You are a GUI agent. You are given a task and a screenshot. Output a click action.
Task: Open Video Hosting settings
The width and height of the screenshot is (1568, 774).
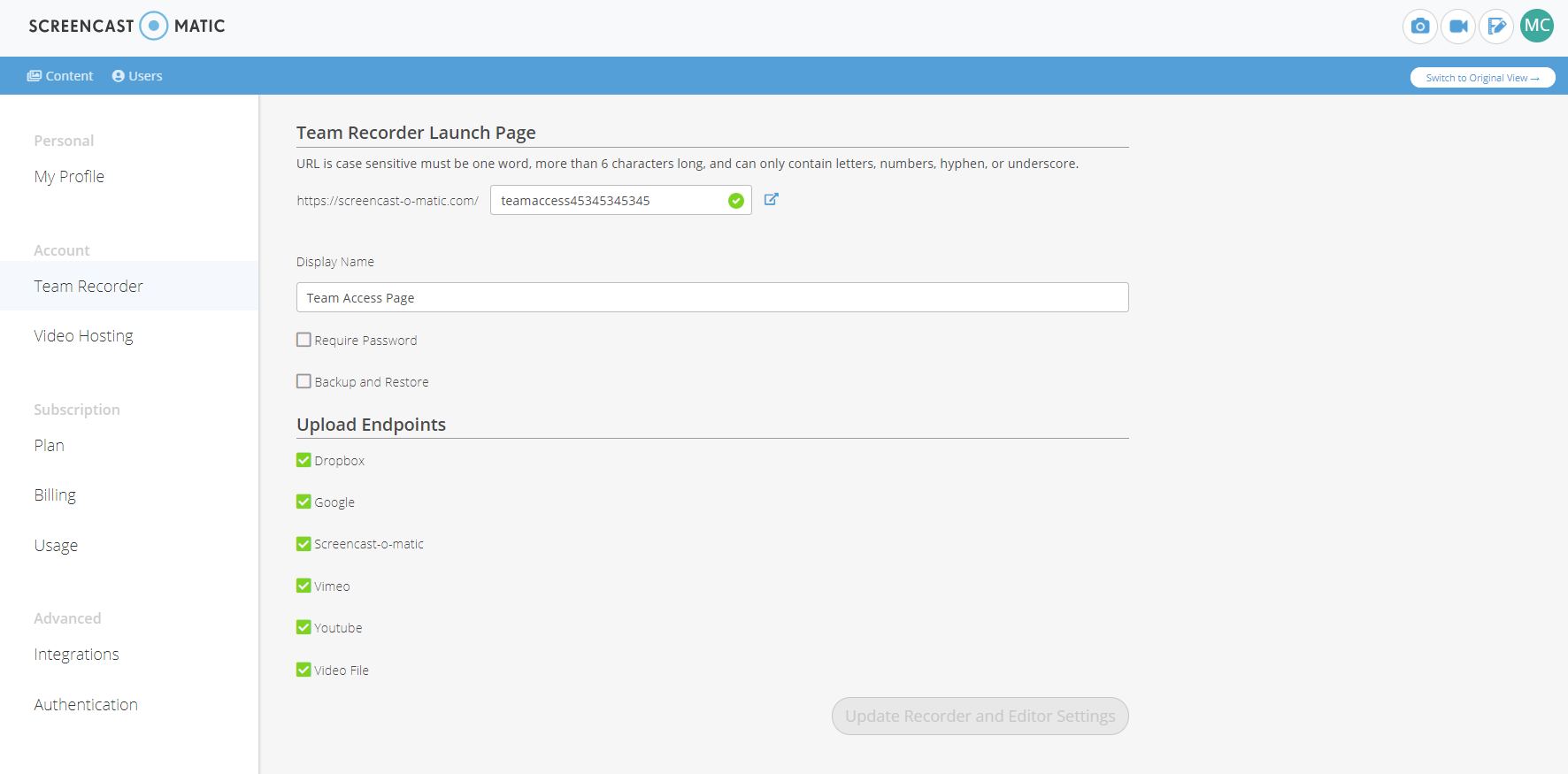83,336
